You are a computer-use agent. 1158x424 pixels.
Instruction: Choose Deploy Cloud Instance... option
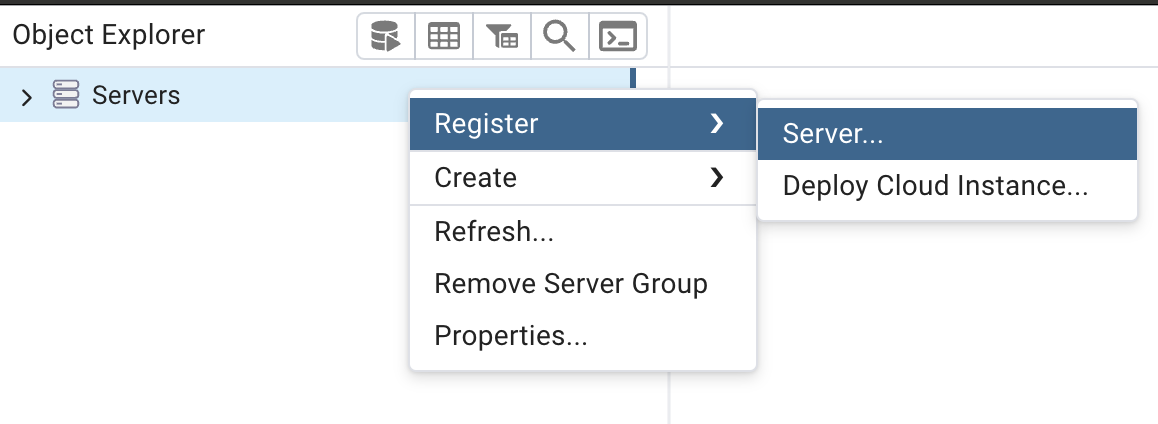pyautogui.click(x=935, y=187)
